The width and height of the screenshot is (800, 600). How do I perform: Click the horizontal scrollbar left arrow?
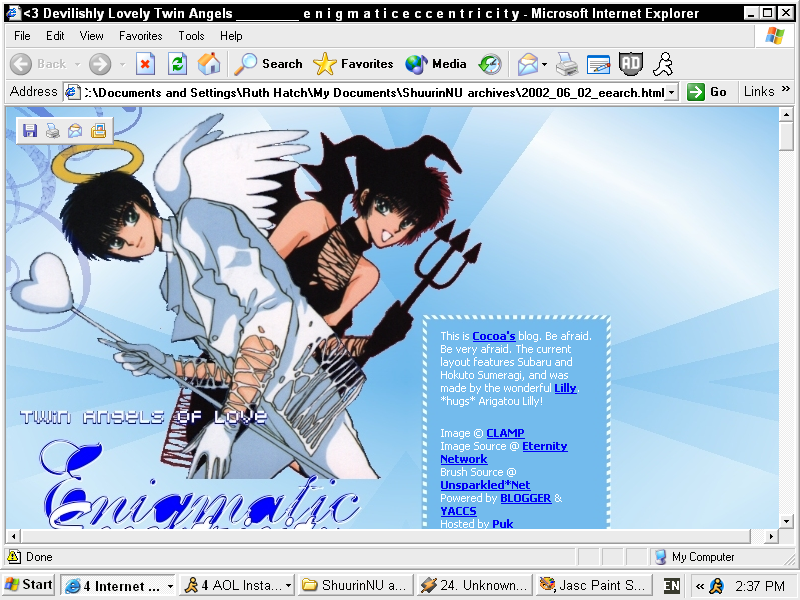(13, 536)
